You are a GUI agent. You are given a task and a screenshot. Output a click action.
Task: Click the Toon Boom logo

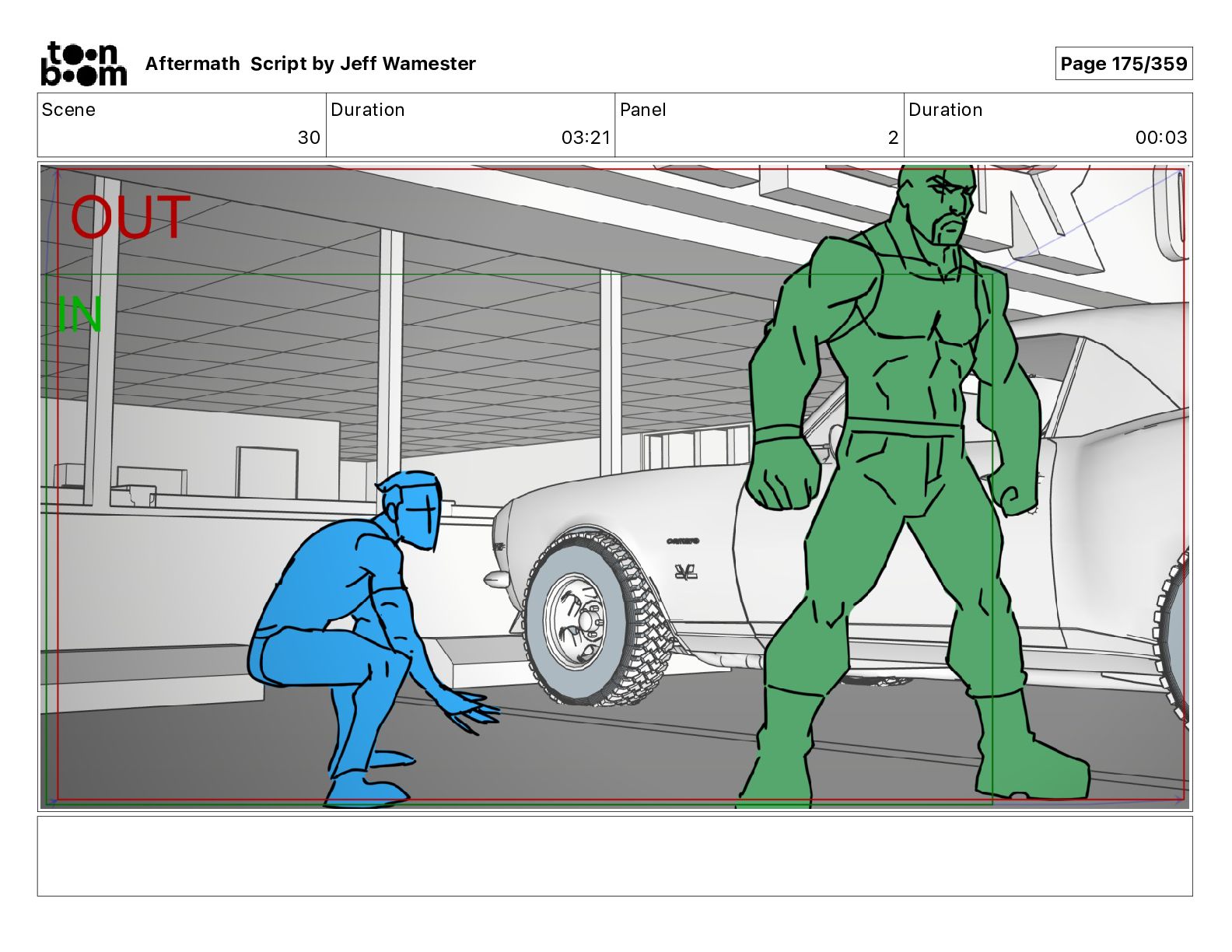(83, 63)
